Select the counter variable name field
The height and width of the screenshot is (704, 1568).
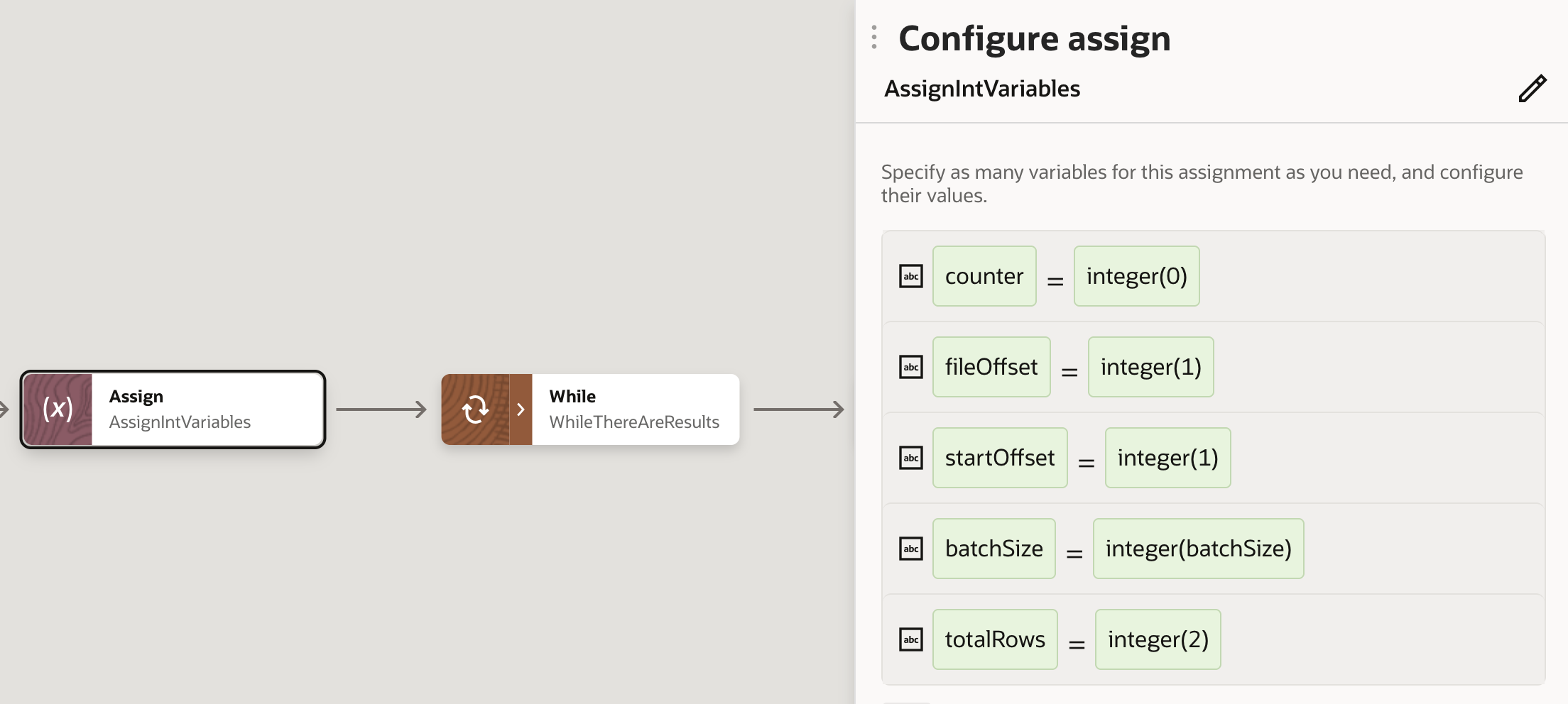pyautogui.click(x=984, y=276)
